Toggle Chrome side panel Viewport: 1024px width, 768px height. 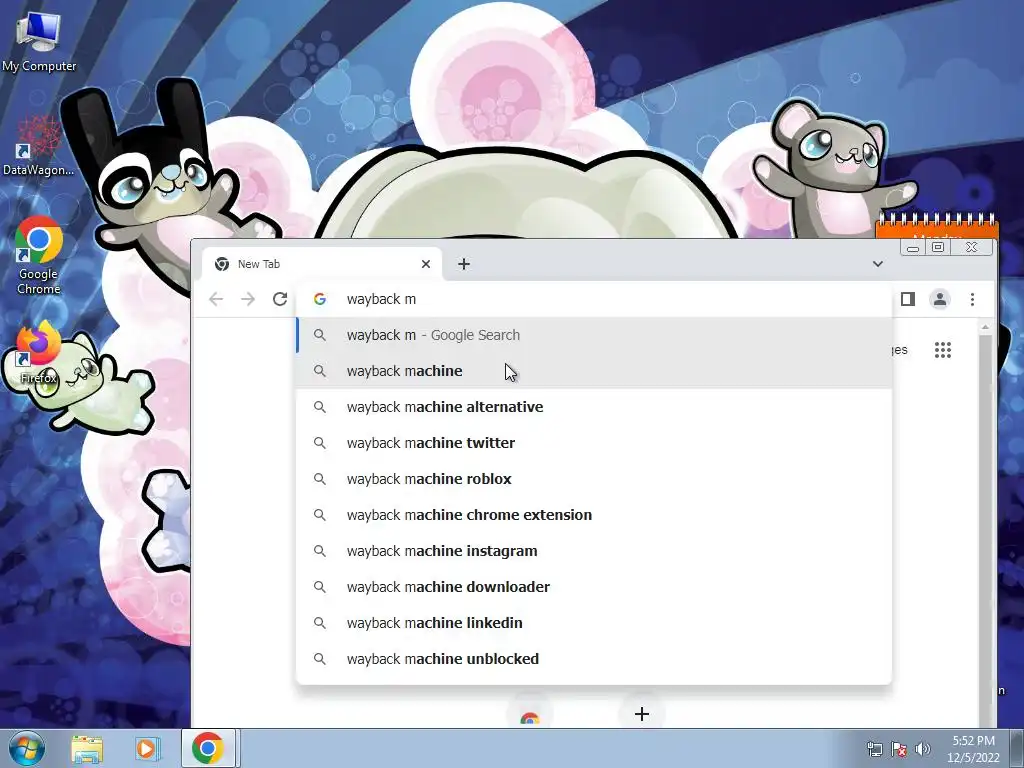(x=908, y=299)
